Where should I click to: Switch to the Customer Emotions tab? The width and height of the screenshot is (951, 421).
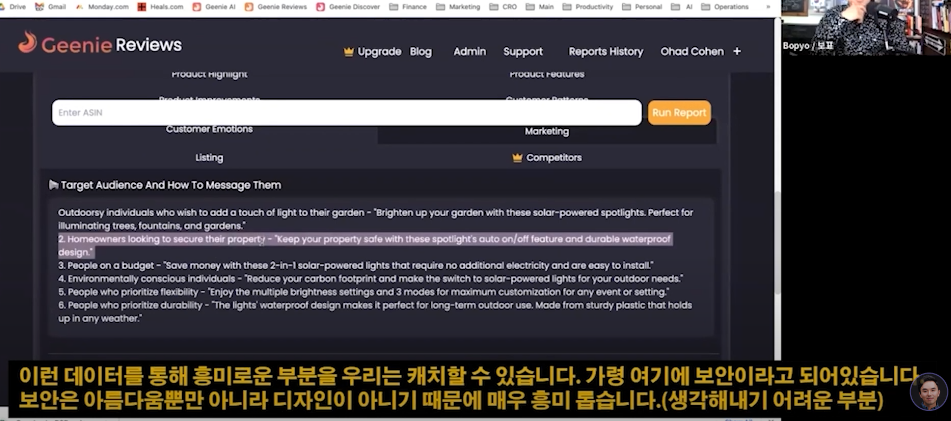pyautogui.click(x=209, y=129)
